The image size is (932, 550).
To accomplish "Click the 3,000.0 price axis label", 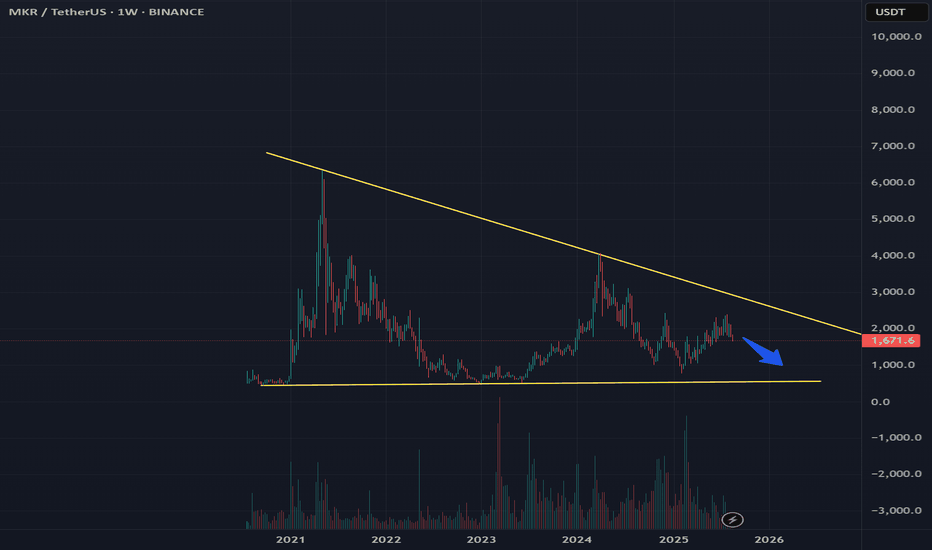I will coord(893,292).
